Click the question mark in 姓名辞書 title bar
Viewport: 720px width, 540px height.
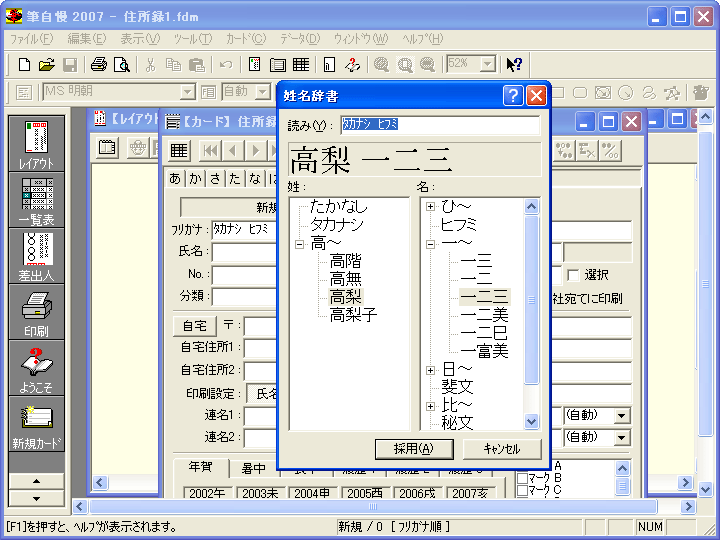[513, 96]
